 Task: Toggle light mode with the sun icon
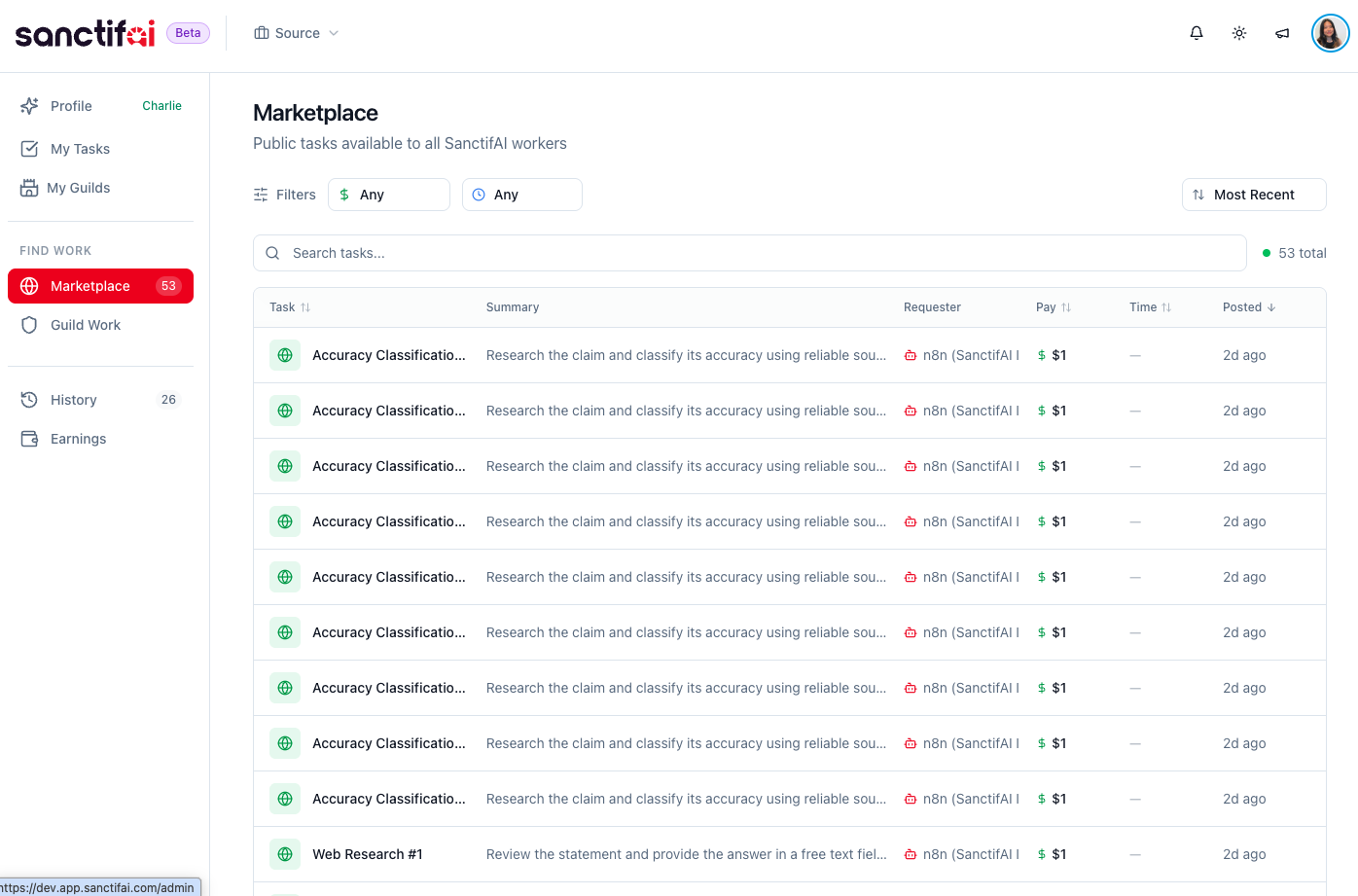point(1238,32)
